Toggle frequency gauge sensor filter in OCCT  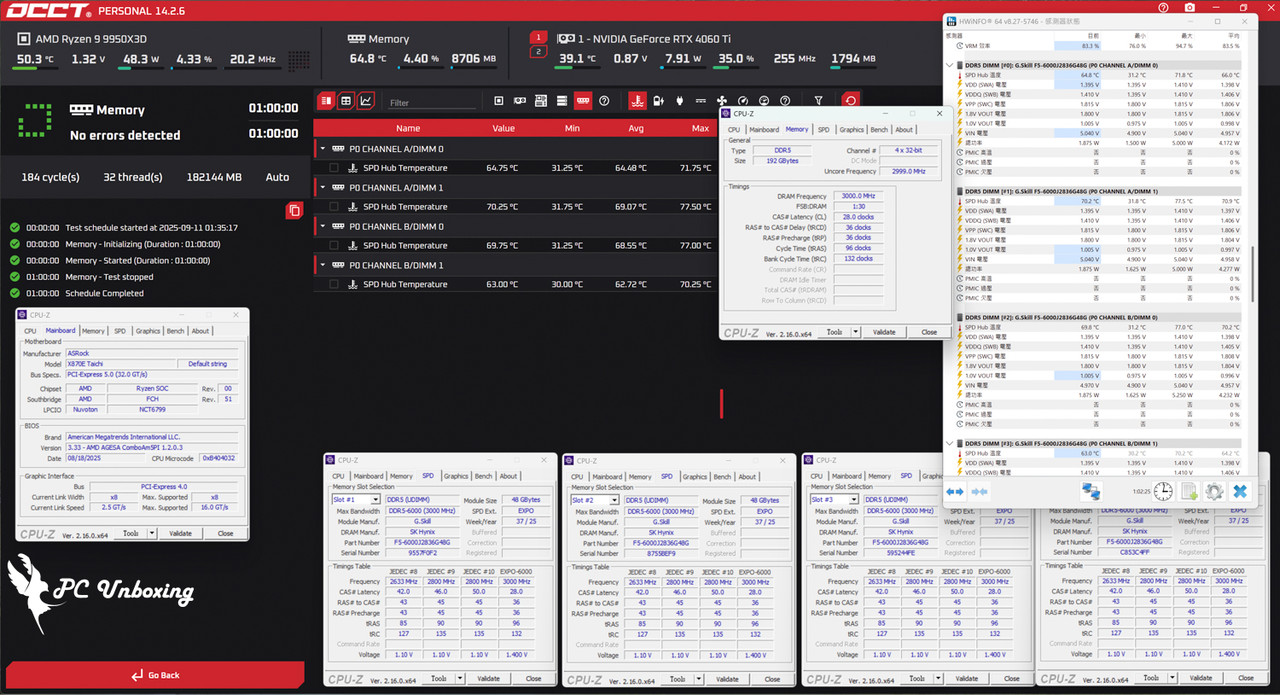coord(742,101)
